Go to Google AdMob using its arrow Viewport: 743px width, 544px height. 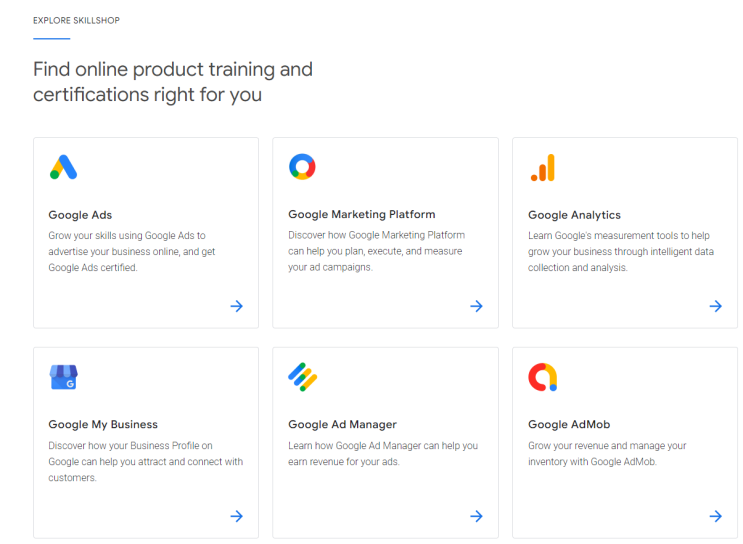[716, 516]
